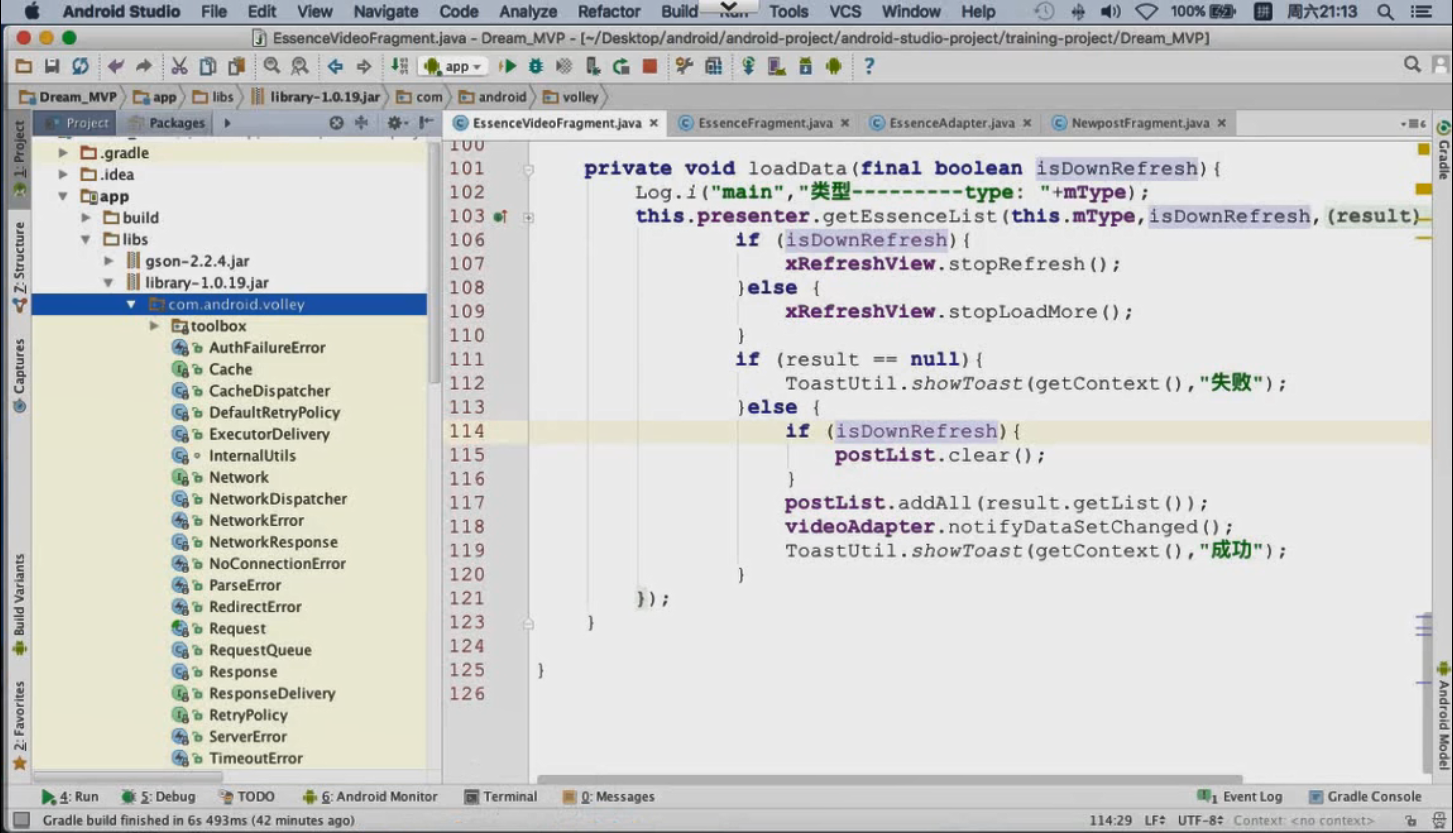
Task: Open the app run configuration dropdown
Action: tap(454, 66)
